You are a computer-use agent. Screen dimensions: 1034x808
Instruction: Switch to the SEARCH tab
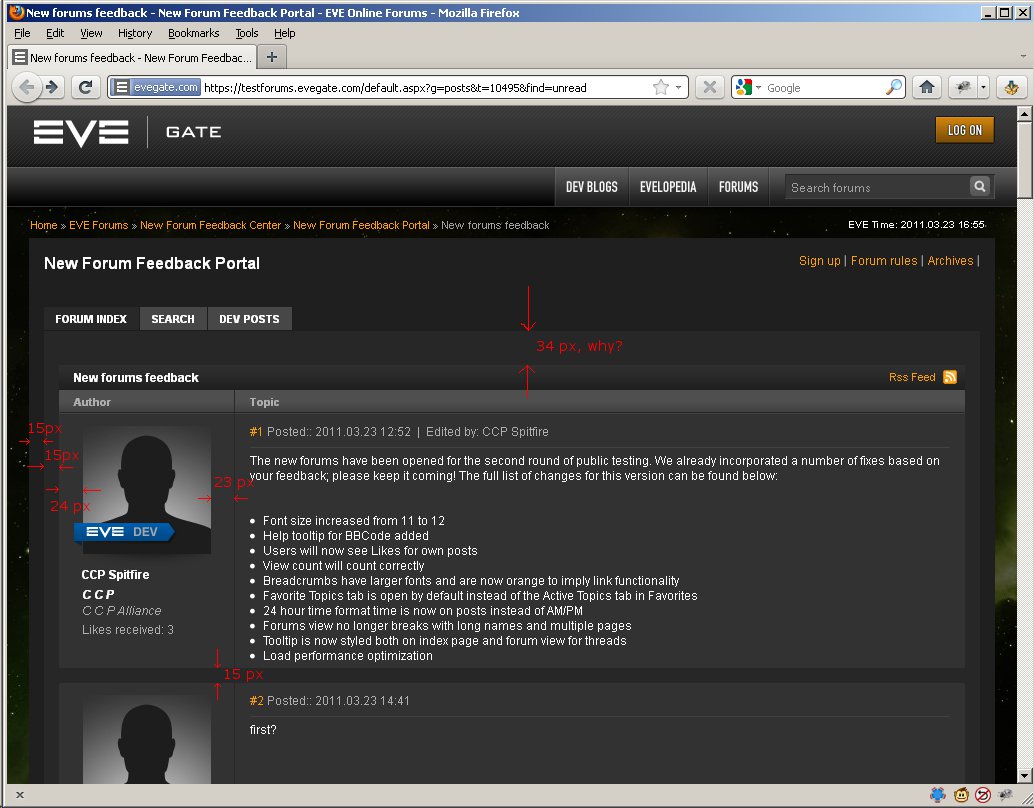click(x=173, y=319)
